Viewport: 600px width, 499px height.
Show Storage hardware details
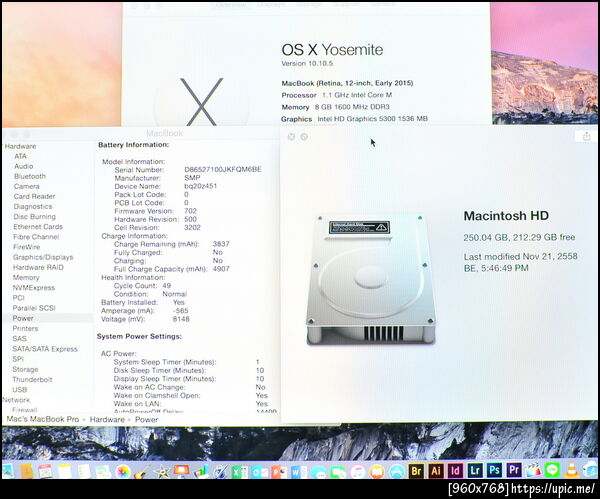(25, 369)
